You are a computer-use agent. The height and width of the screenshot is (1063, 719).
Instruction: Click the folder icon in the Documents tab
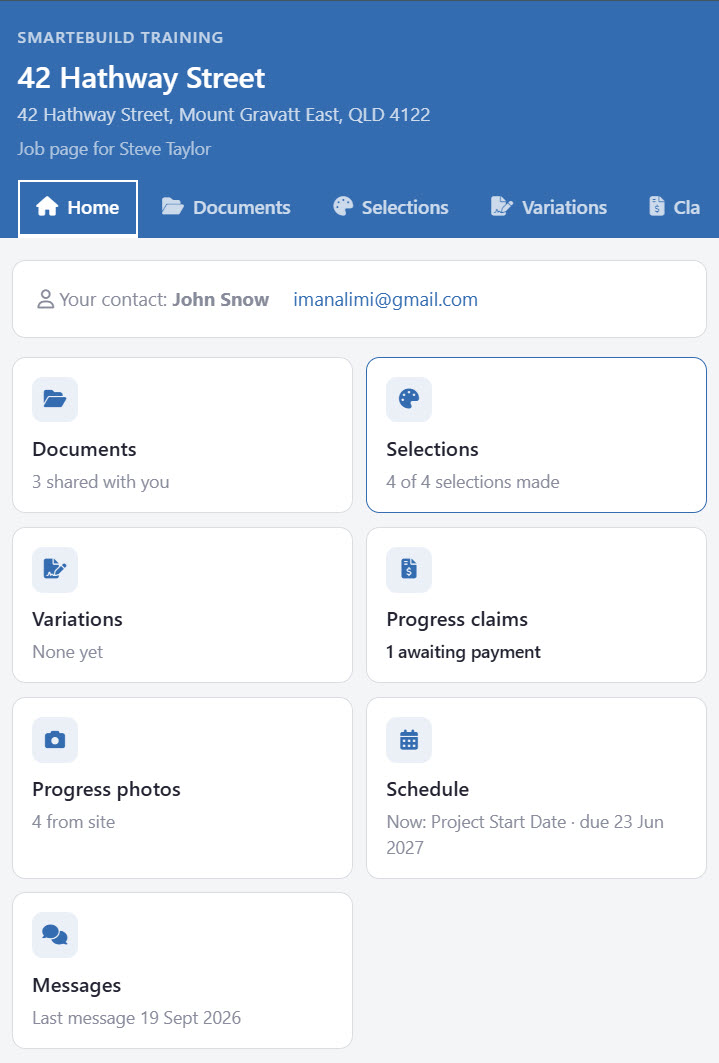[x=172, y=207]
